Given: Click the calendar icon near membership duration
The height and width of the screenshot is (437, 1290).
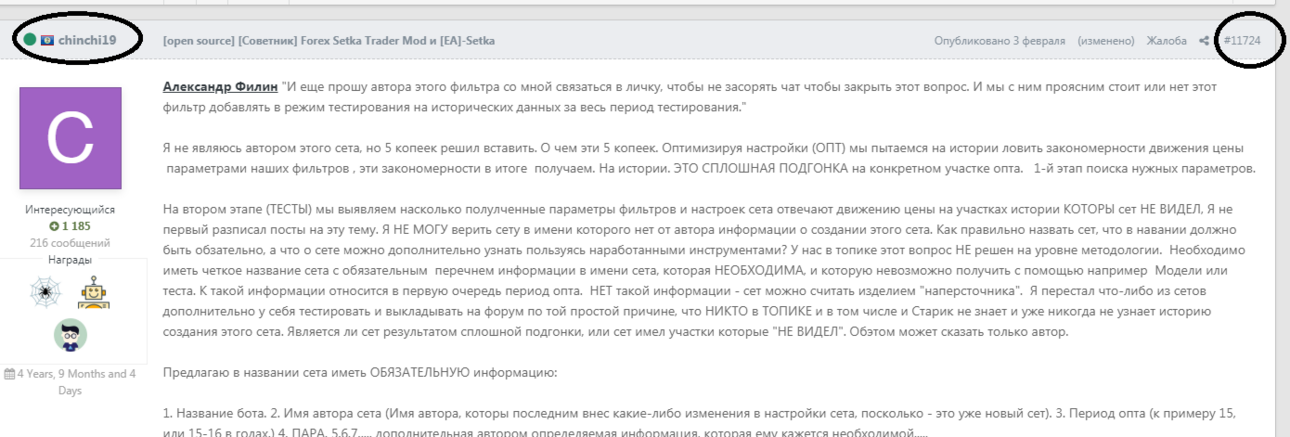Looking at the screenshot, I should pos(9,375).
